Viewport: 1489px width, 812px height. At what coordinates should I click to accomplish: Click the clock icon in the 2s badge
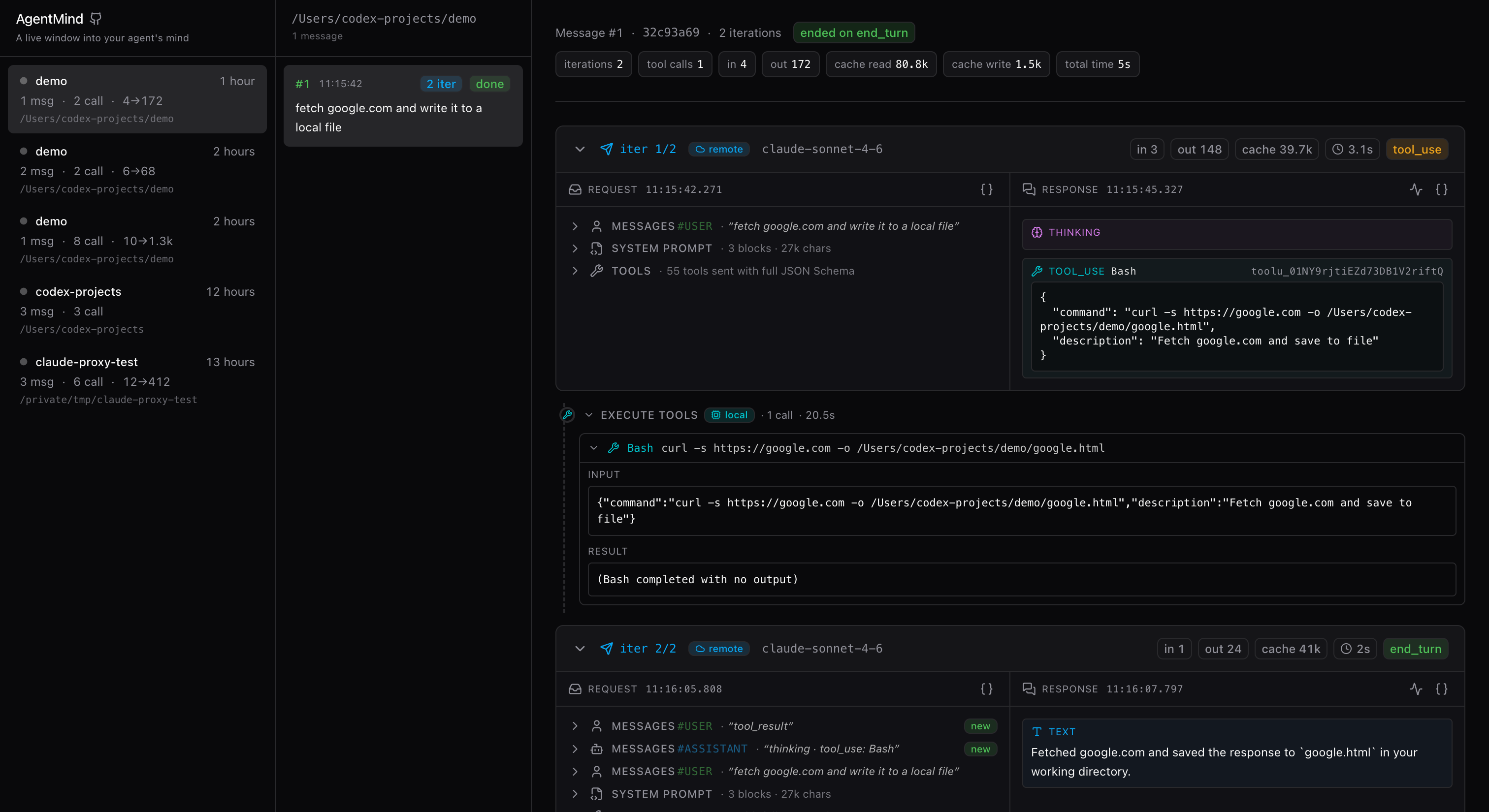point(1346,649)
